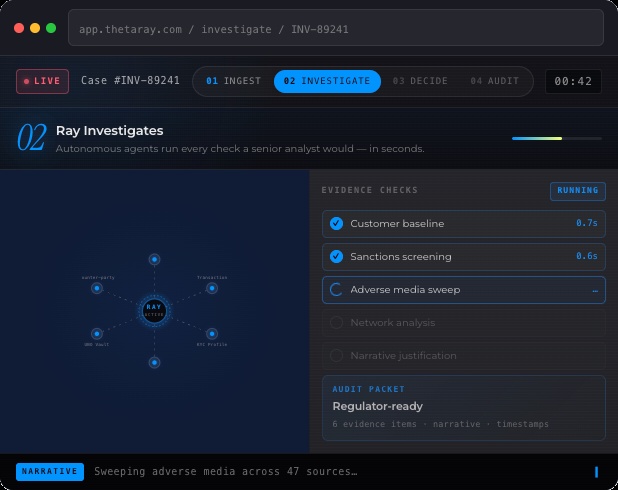This screenshot has width=618, height=490.
Task: Click the LIVE status badge
Action: point(43,81)
